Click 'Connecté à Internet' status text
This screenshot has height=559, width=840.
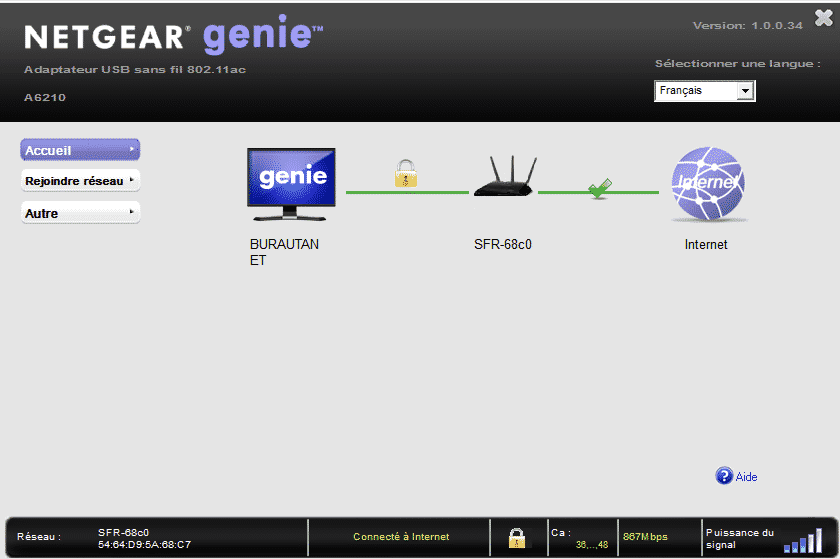(401, 536)
